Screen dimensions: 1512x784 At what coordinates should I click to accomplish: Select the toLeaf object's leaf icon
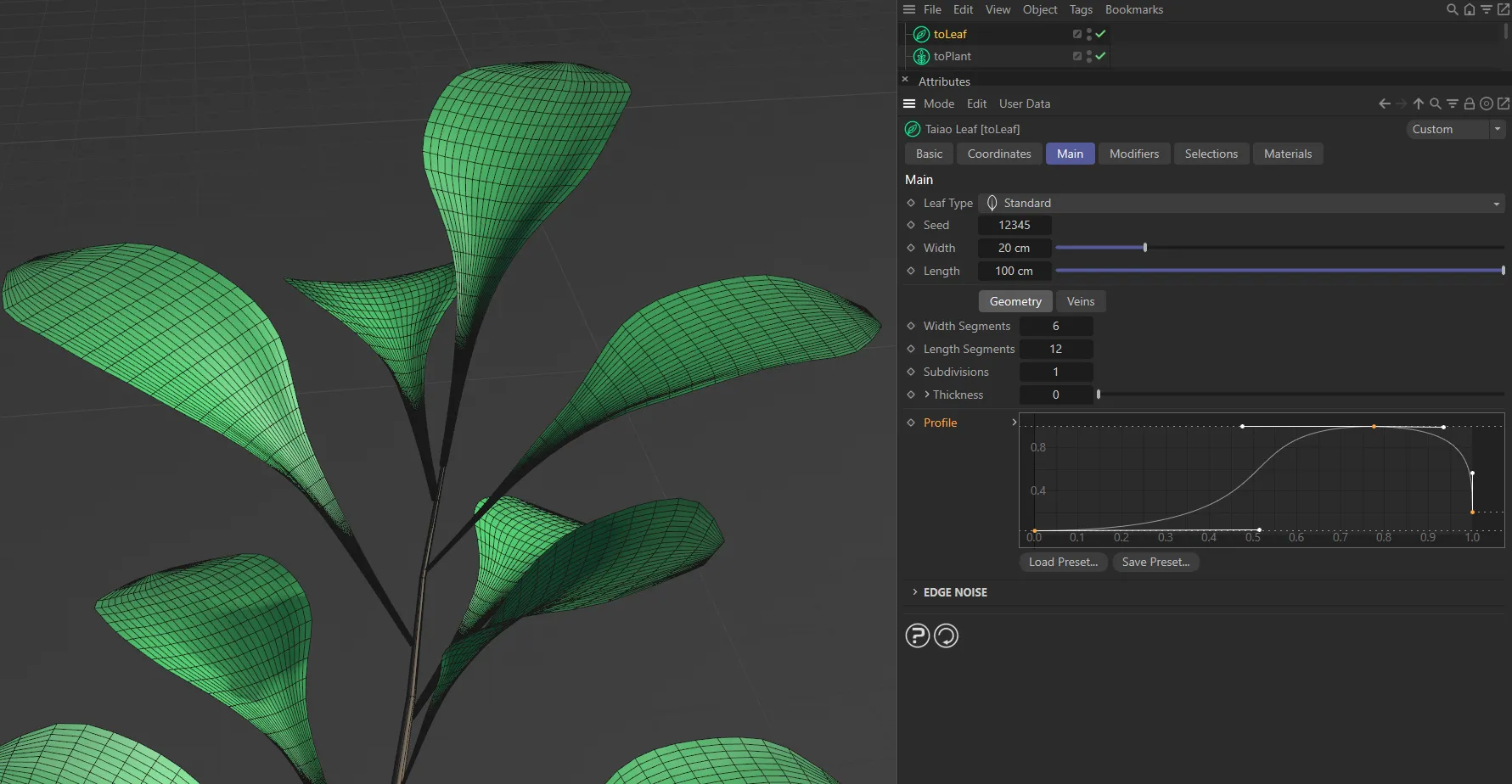pos(920,34)
